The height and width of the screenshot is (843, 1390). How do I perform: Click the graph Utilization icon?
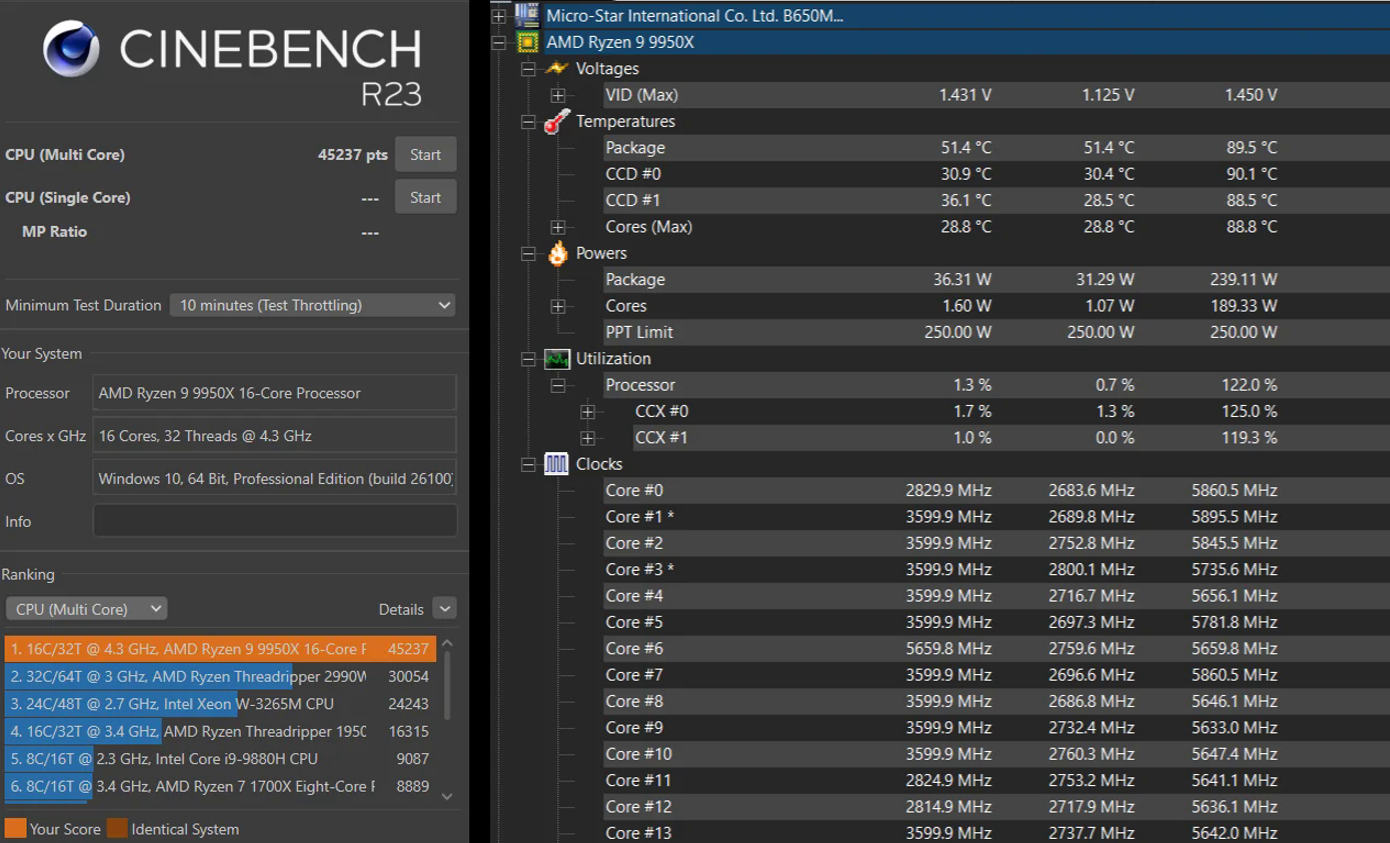point(557,359)
